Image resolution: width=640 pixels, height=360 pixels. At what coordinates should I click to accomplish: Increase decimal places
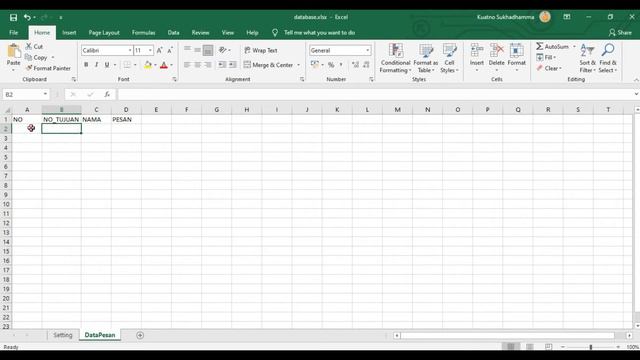tap(355, 64)
